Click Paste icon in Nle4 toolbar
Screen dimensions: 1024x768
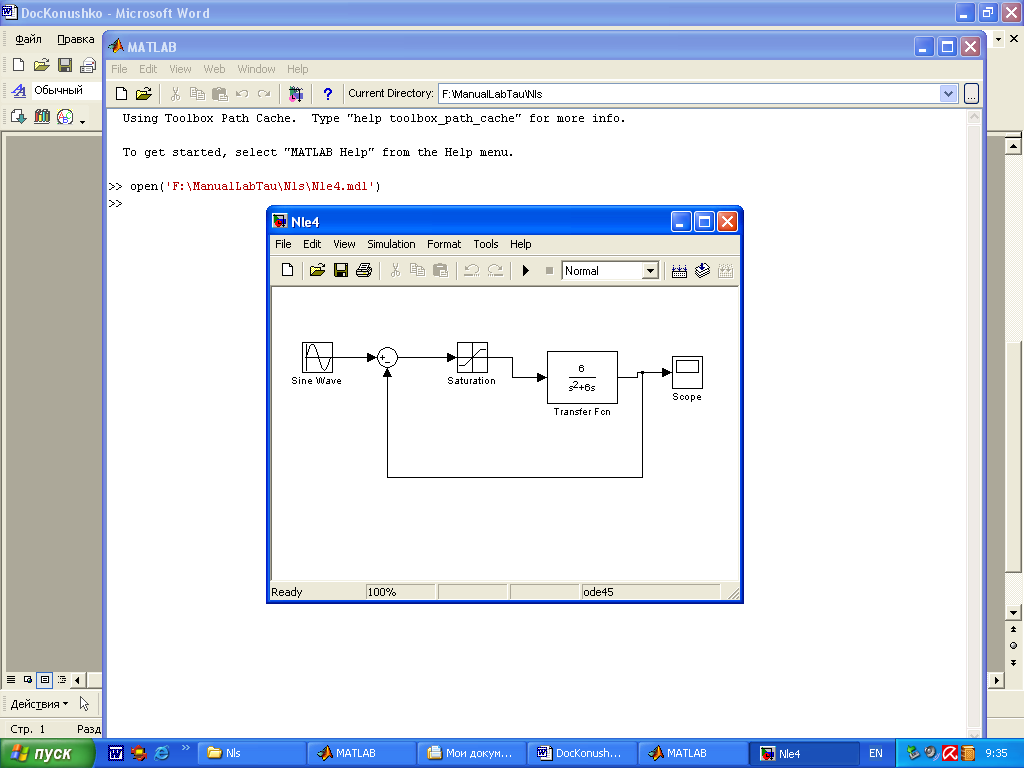pos(441,270)
